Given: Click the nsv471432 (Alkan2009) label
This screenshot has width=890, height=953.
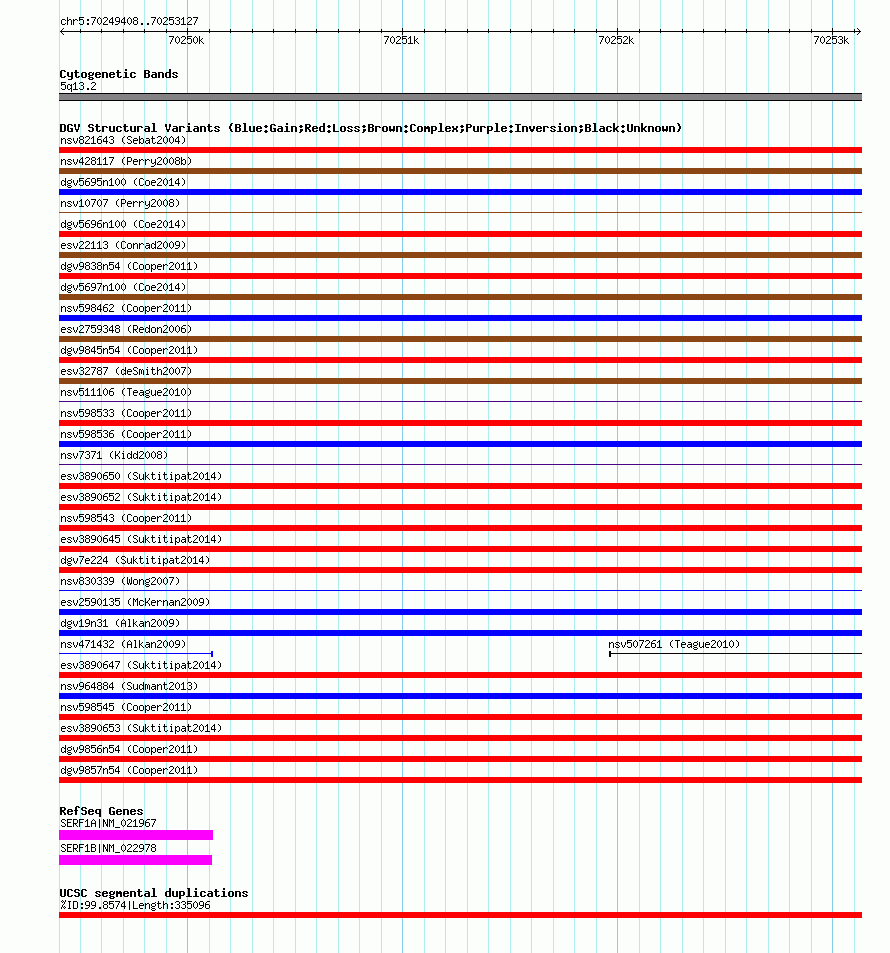Looking at the screenshot, I should (123, 644).
